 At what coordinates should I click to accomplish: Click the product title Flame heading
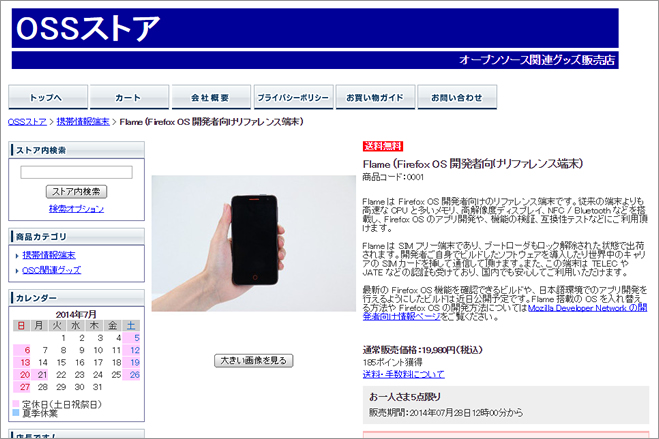click(x=473, y=164)
